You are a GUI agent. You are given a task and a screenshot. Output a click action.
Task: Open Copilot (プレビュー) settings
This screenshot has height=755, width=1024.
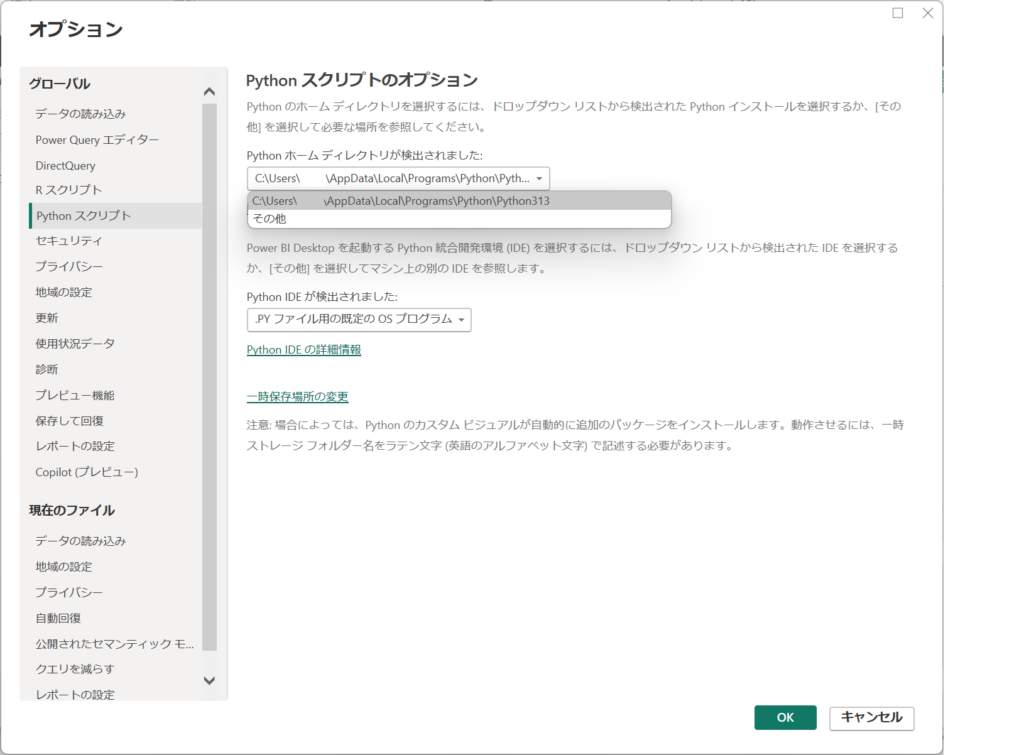pyautogui.click(x=87, y=472)
